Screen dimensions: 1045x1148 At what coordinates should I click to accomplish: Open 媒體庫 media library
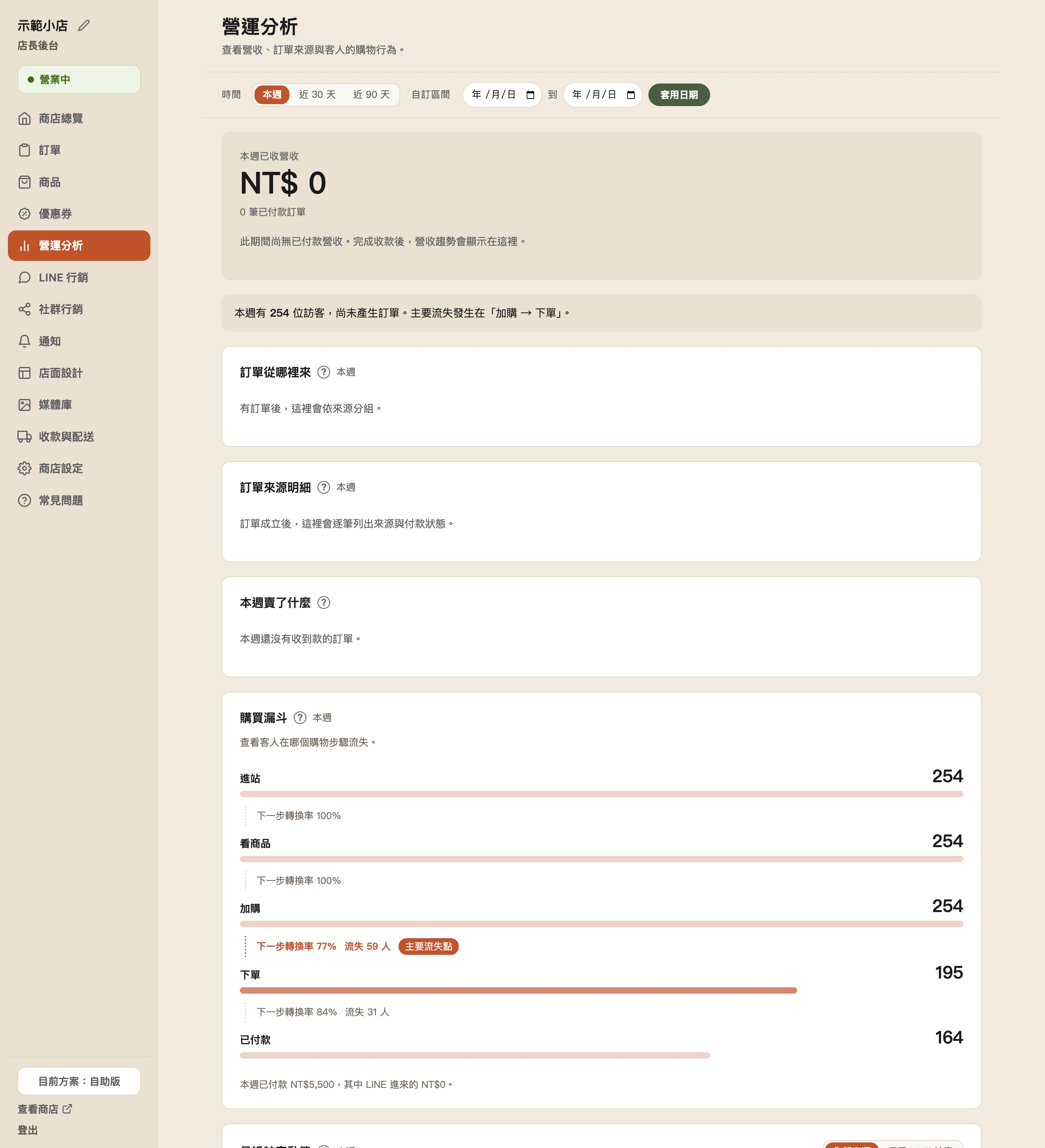point(79,405)
